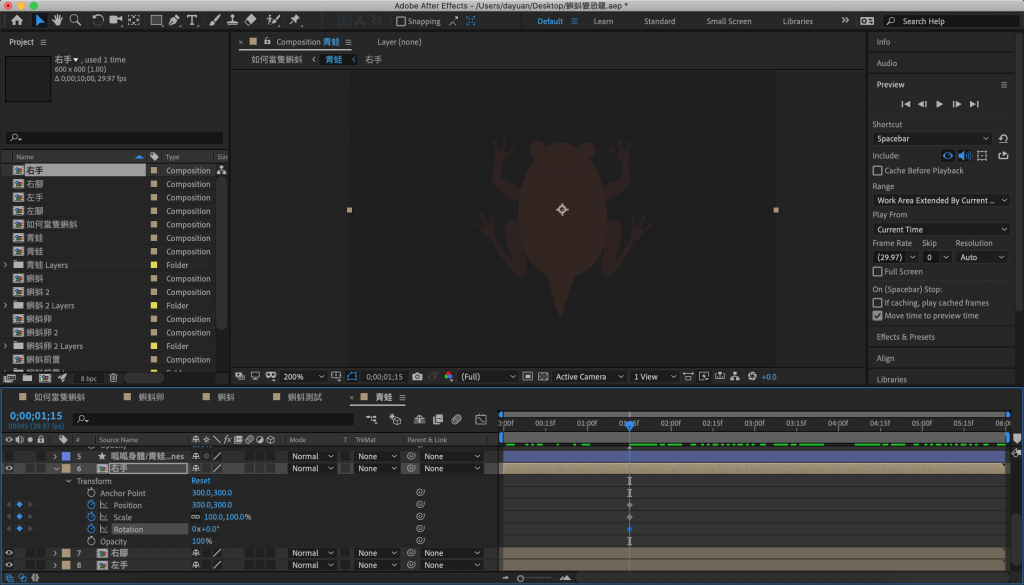Screen dimensions: 1024x585
Task: Open the Active Camera dropdown
Action: tap(588, 377)
